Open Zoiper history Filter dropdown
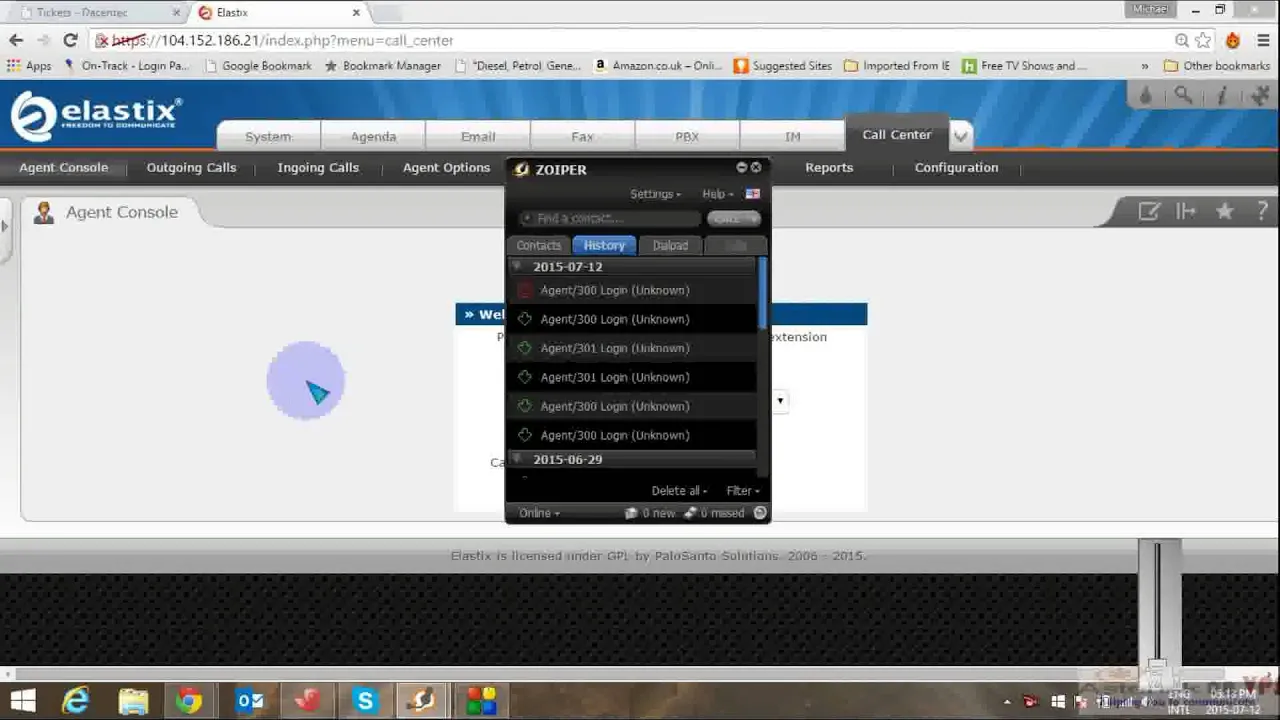This screenshot has height=720, width=1280. (743, 491)
